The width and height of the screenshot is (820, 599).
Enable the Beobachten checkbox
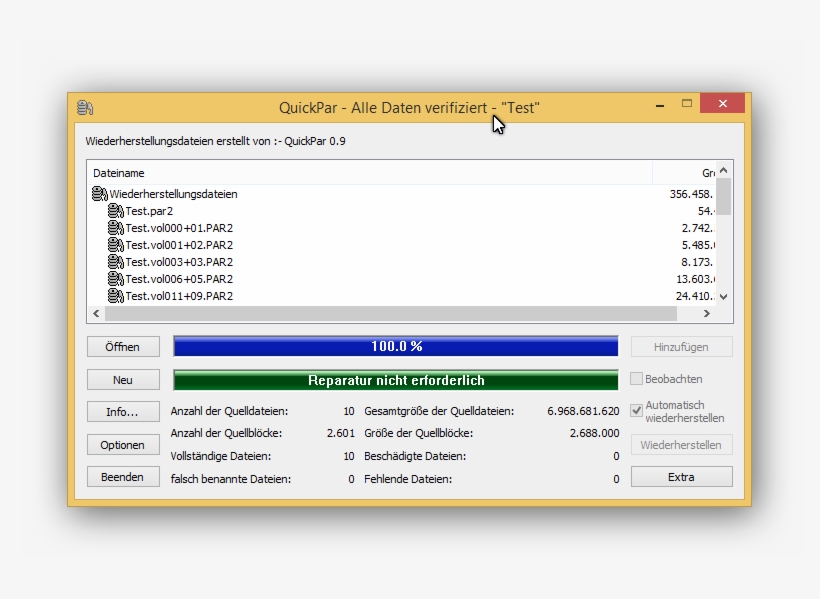tap(638, 378)
